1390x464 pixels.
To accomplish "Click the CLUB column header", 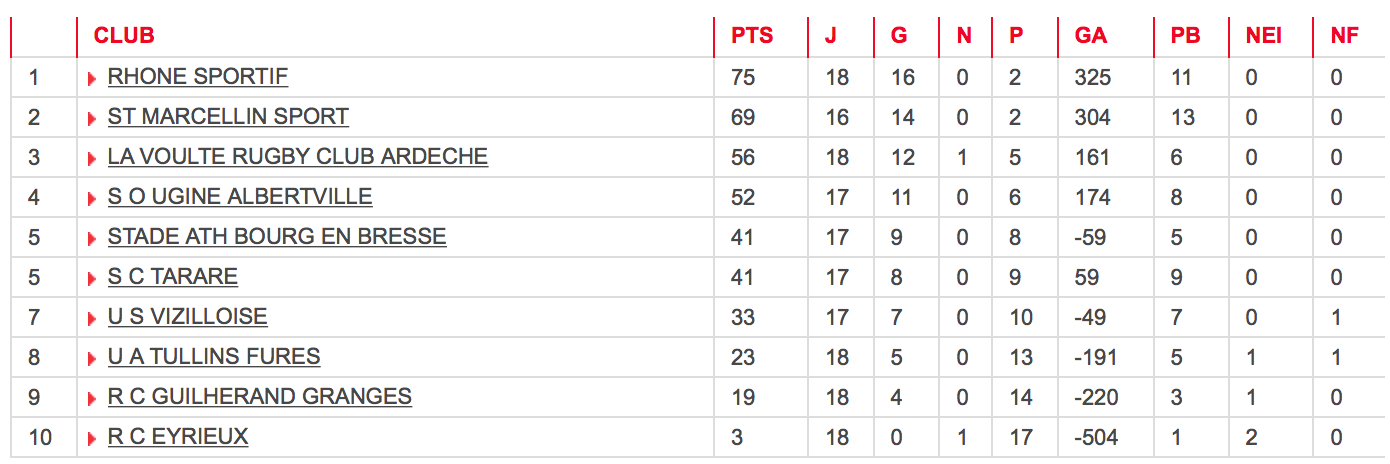I will pos(124,36).
